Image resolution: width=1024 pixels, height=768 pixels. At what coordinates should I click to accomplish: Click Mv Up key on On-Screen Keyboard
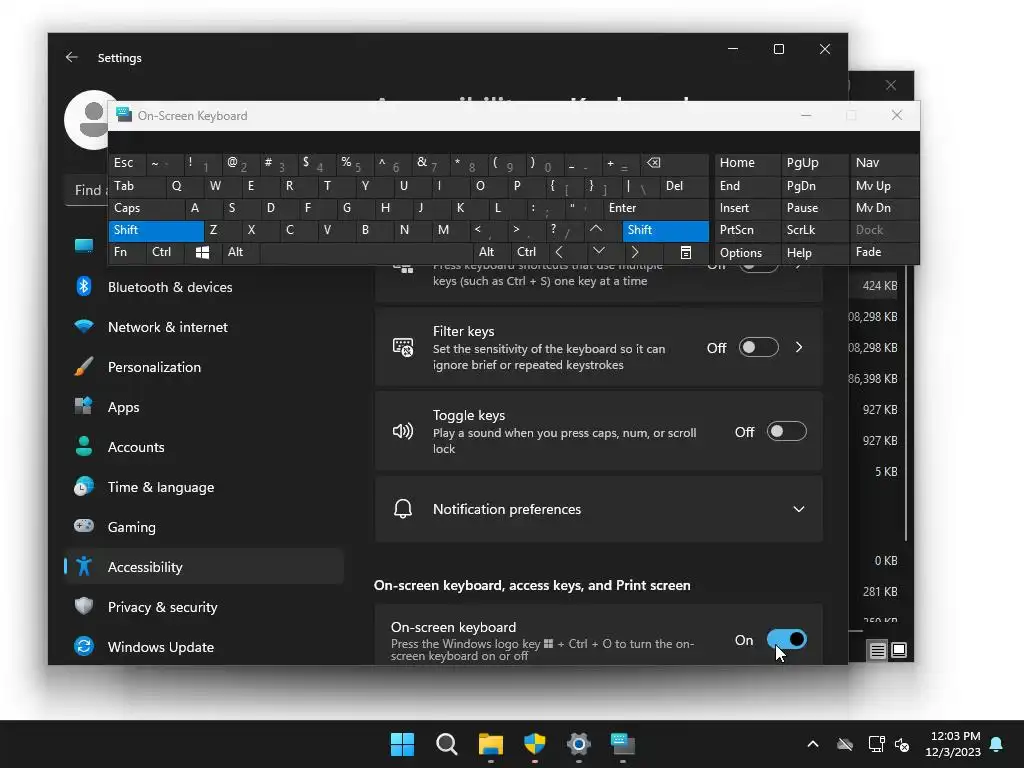click(x=884, y=186)
